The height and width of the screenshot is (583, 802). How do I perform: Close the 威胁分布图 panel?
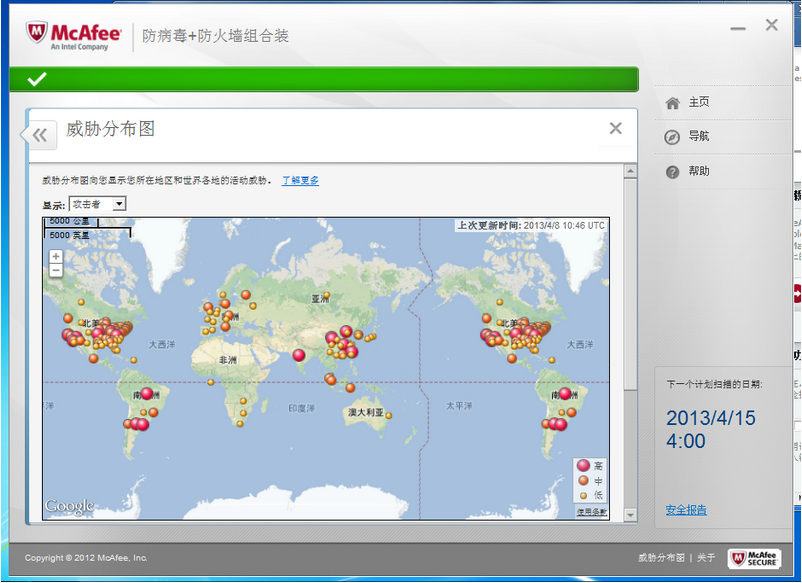click(615, 128)
